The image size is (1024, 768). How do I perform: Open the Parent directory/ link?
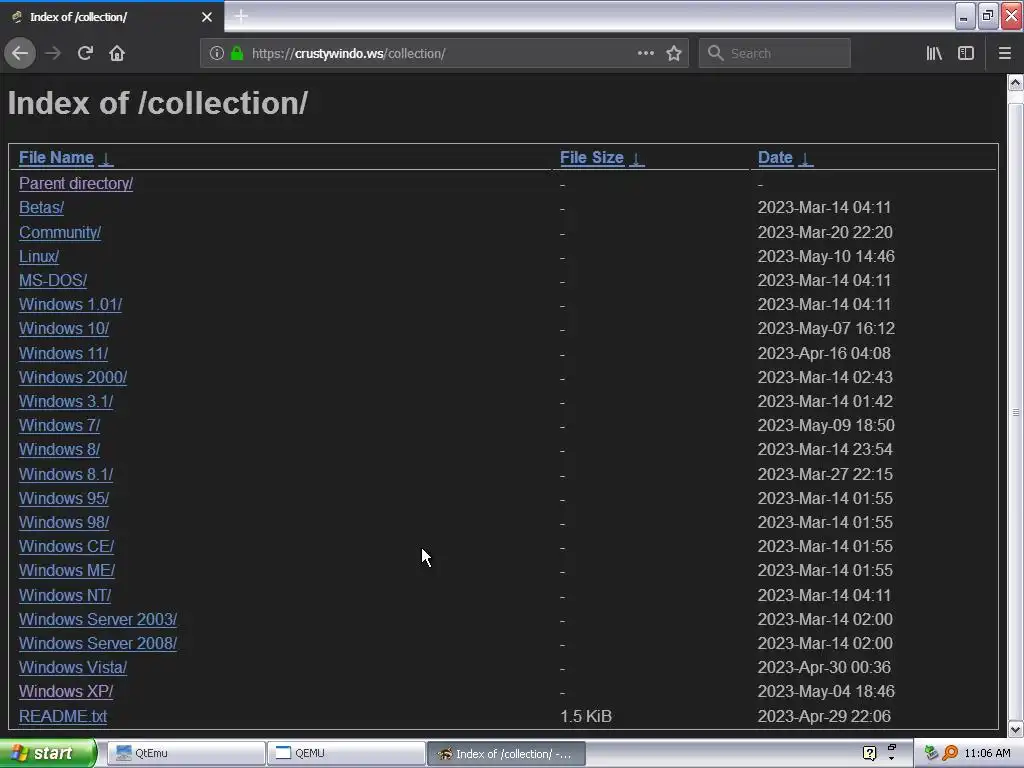tap(76, 184)
